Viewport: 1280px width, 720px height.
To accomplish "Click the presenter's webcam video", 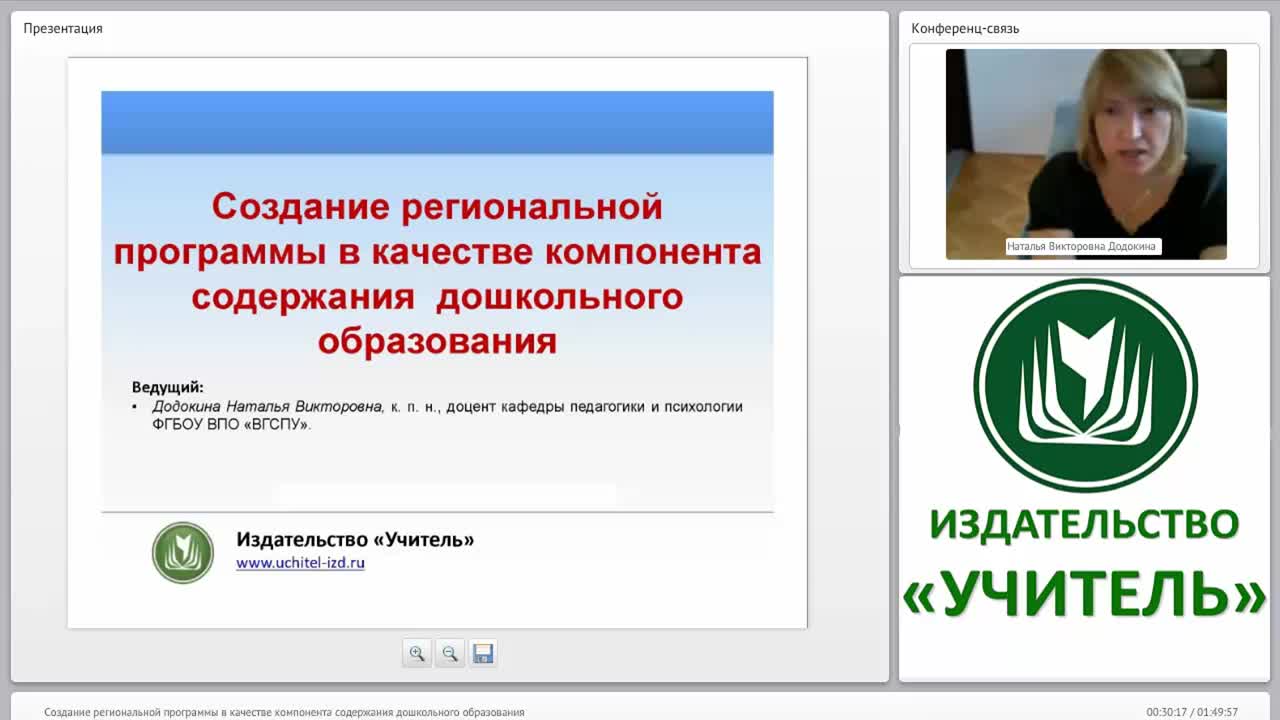I will 1086,154.
